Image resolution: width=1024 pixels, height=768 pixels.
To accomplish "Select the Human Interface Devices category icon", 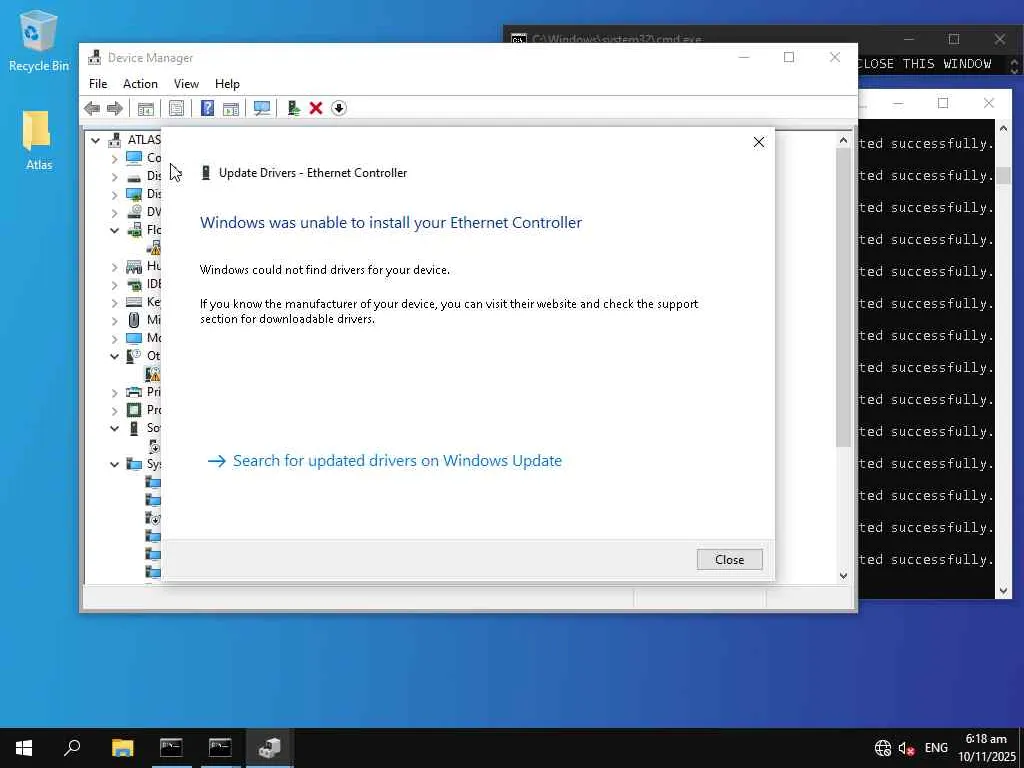I will [134, 266].
